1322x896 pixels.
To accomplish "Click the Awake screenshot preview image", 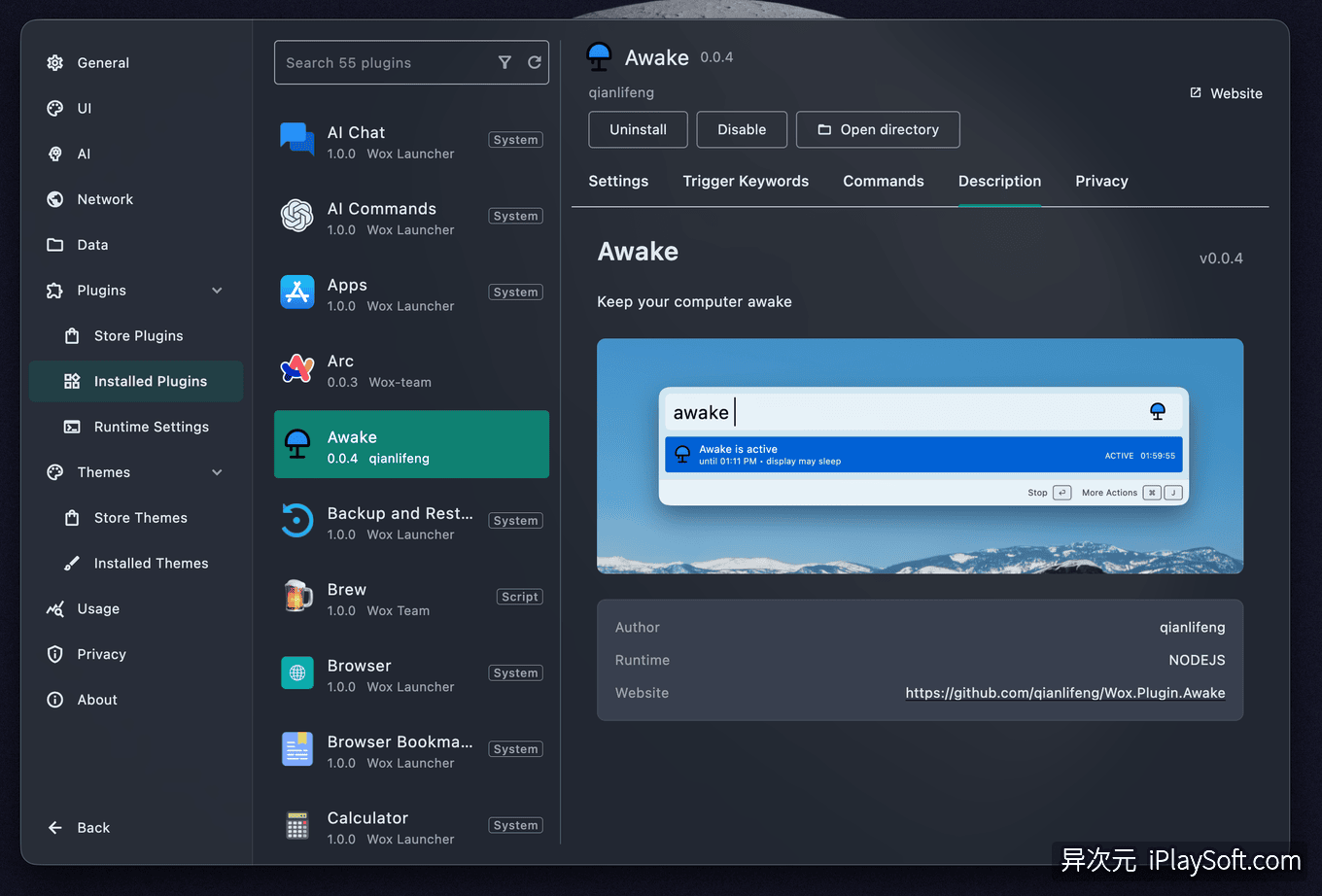I will [920, 456].
